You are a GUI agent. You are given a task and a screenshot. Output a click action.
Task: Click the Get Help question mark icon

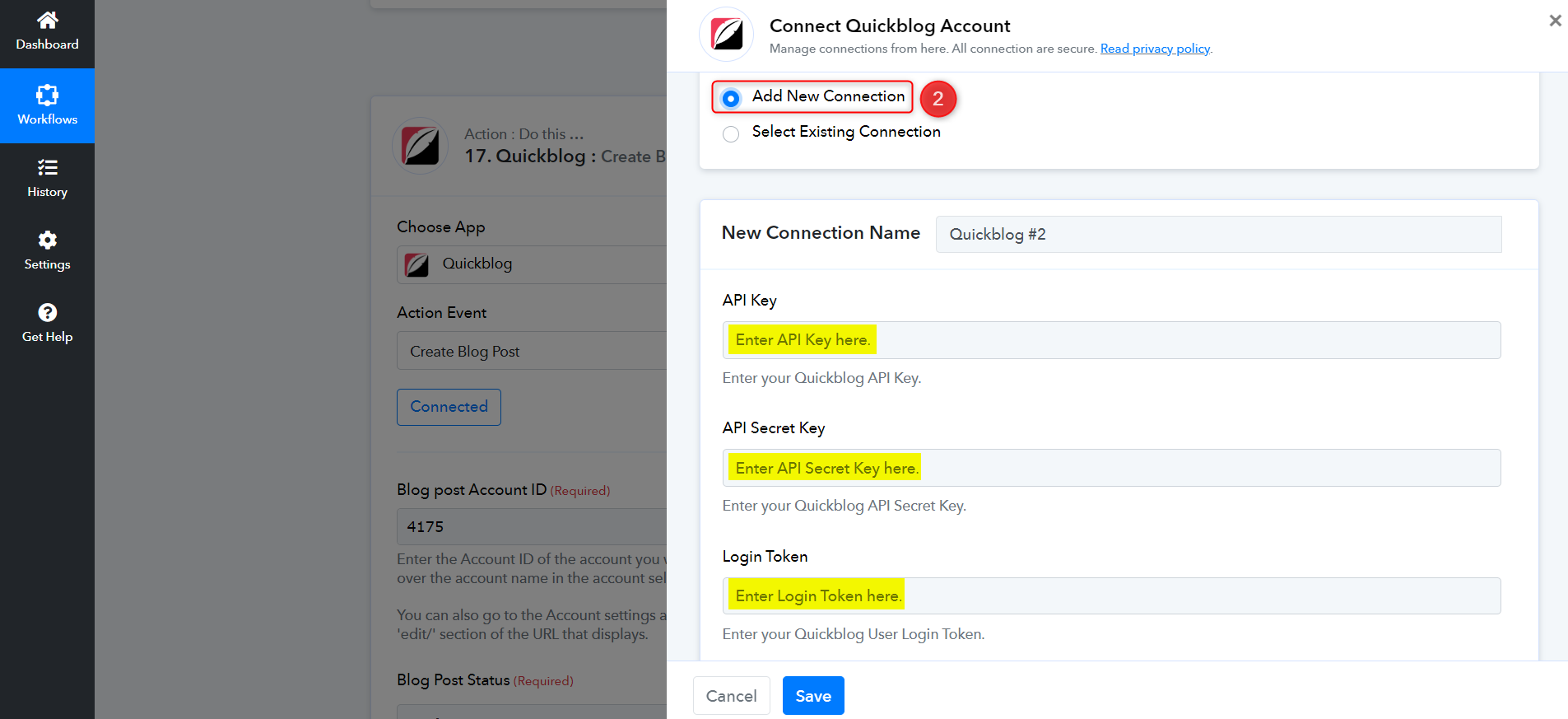[48, 312]
